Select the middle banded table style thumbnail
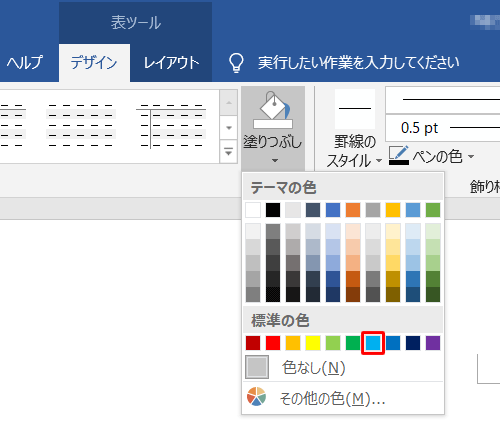Image resolution: width=500 pixels, height=440 pixels. pyautogui.click(x=81, y=125)
